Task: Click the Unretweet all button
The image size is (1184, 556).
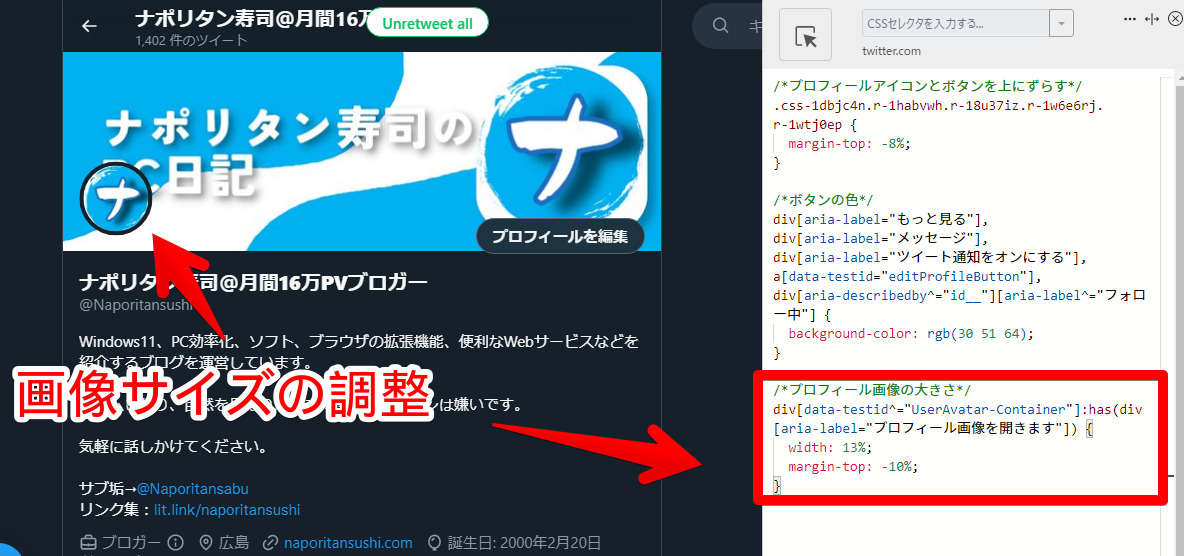Action: coord(427,23)
